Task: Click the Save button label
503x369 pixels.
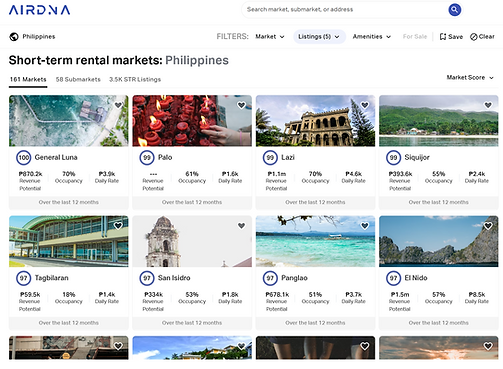Action: pos(455,37)
